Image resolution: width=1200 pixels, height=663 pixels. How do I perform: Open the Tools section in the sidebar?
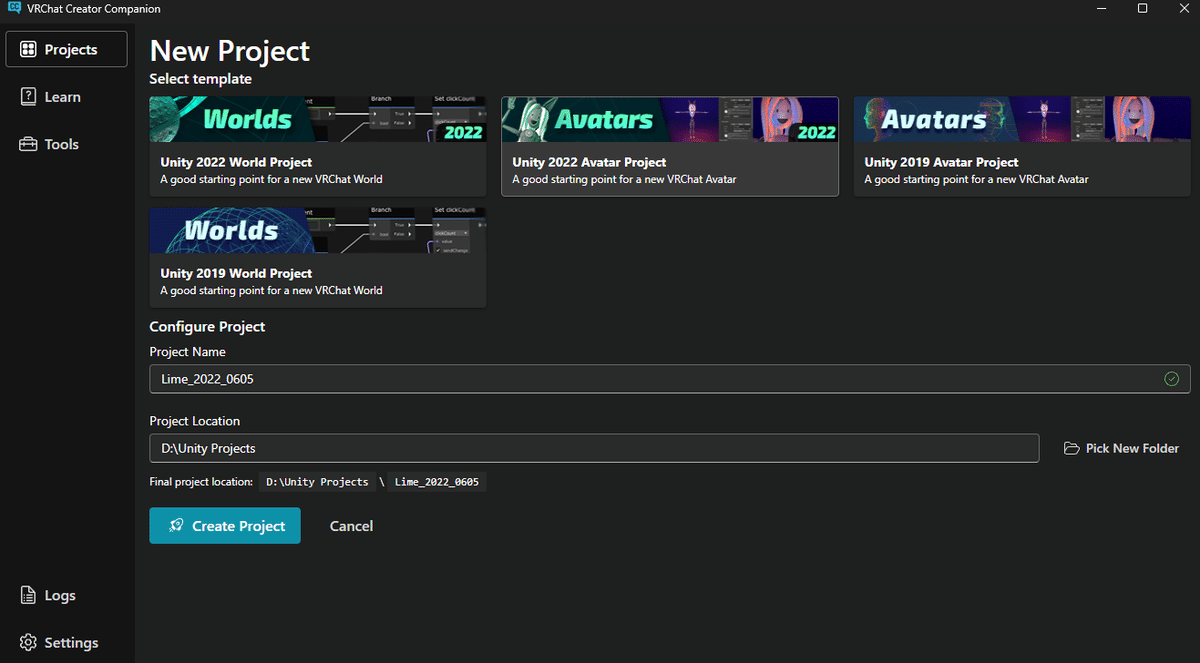point(66,144)
